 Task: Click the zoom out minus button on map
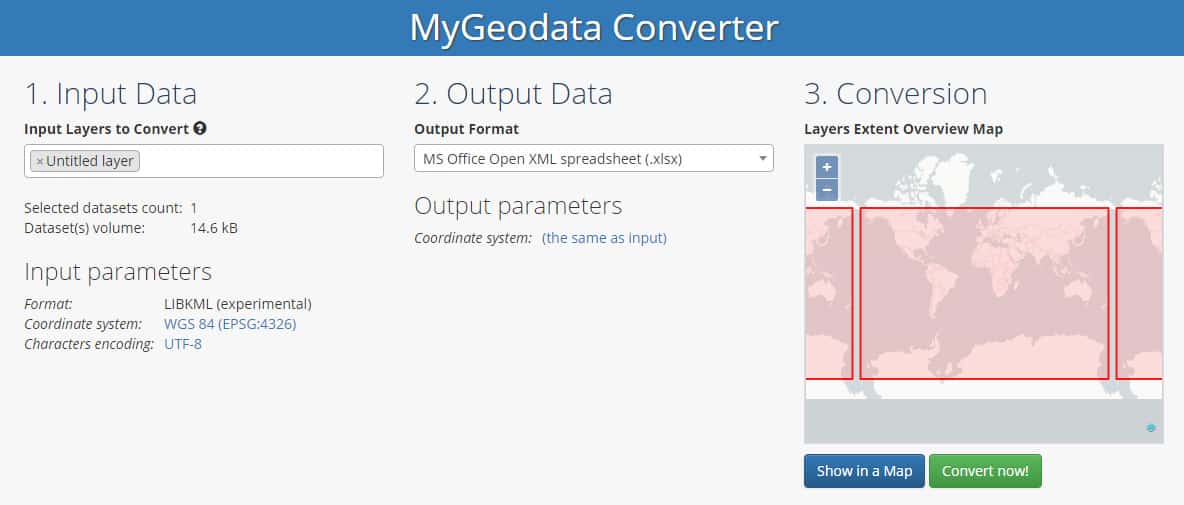(827, 189)
